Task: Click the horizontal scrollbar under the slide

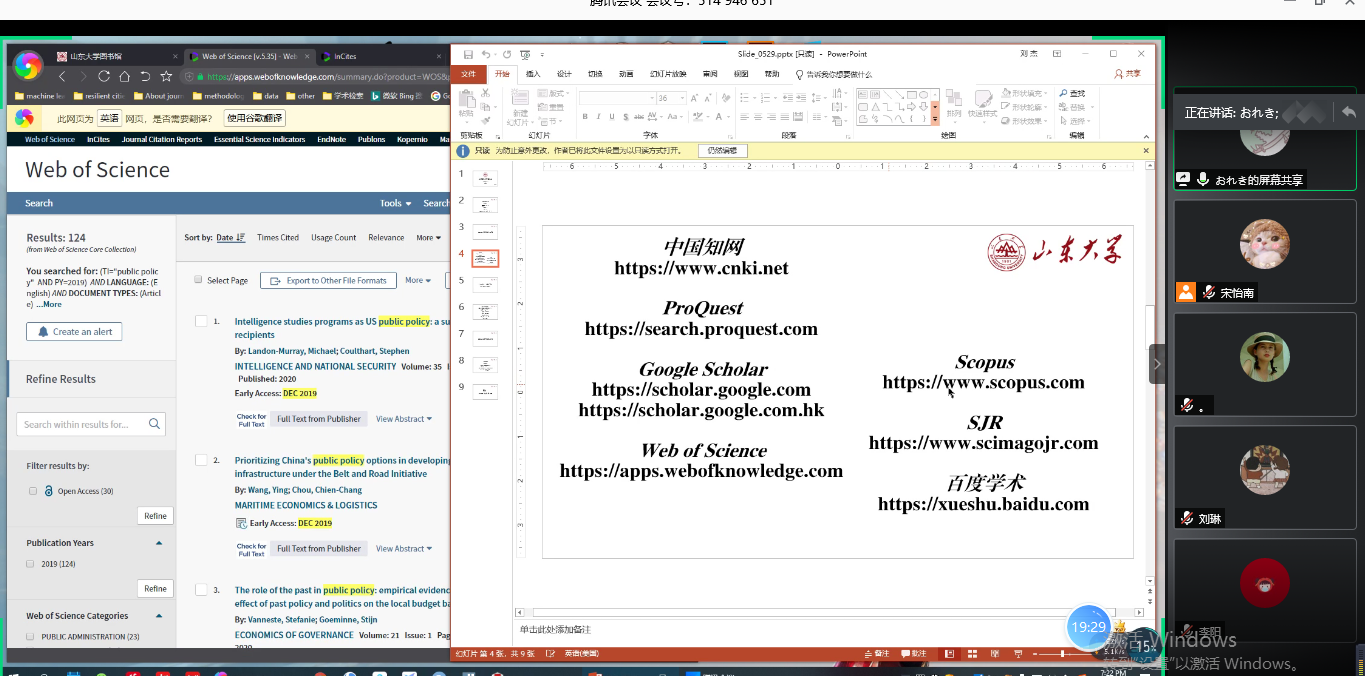Action: [826, 612]
